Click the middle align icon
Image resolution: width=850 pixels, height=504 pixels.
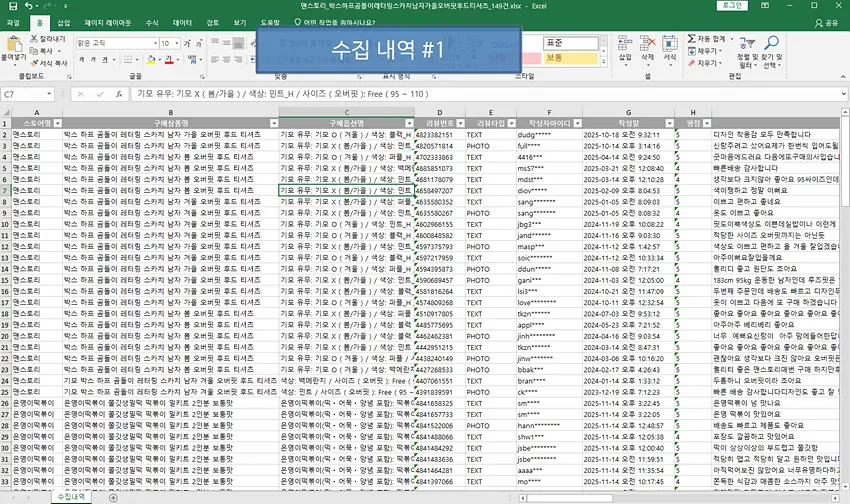(x=227, y=43)
